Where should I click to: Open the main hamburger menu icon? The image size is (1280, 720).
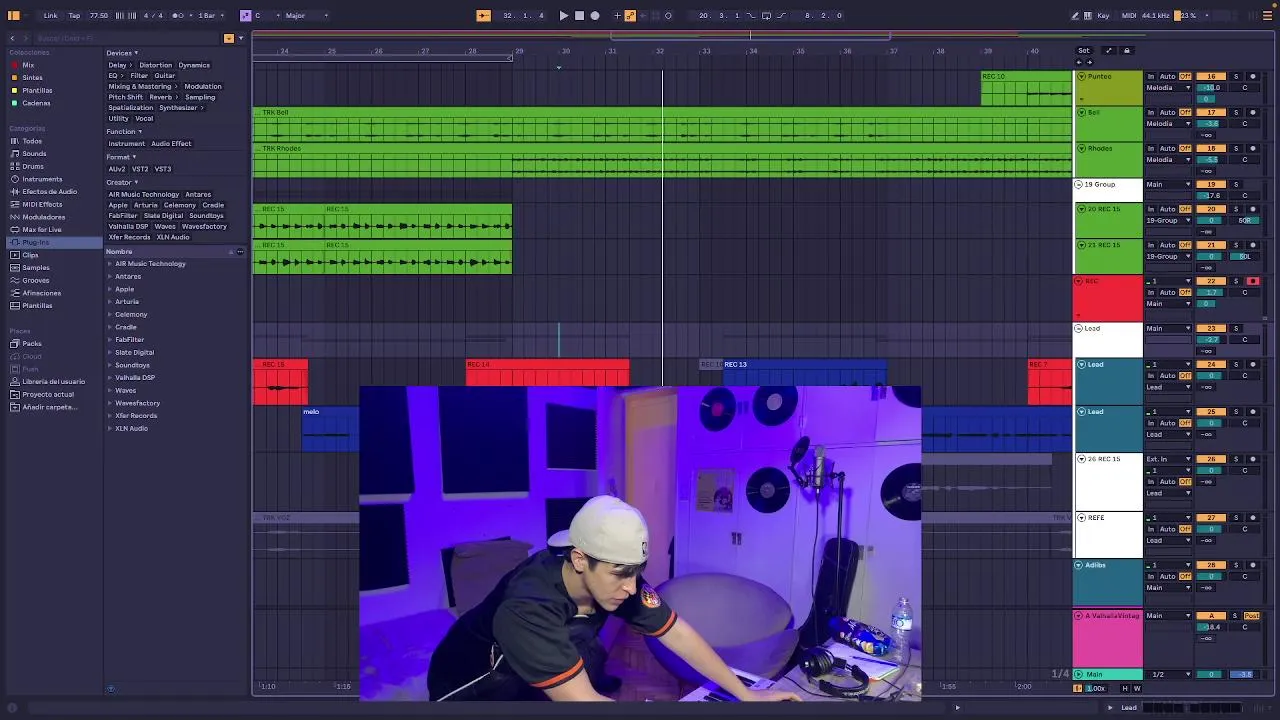pos(1268,15)
